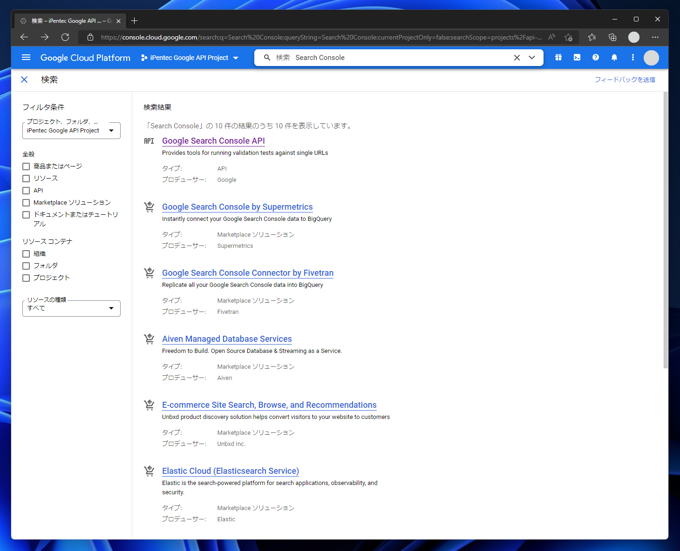Open browser collections icon
Image resolution: width=680 pixels, height=551 pixels.
(612, 37)
